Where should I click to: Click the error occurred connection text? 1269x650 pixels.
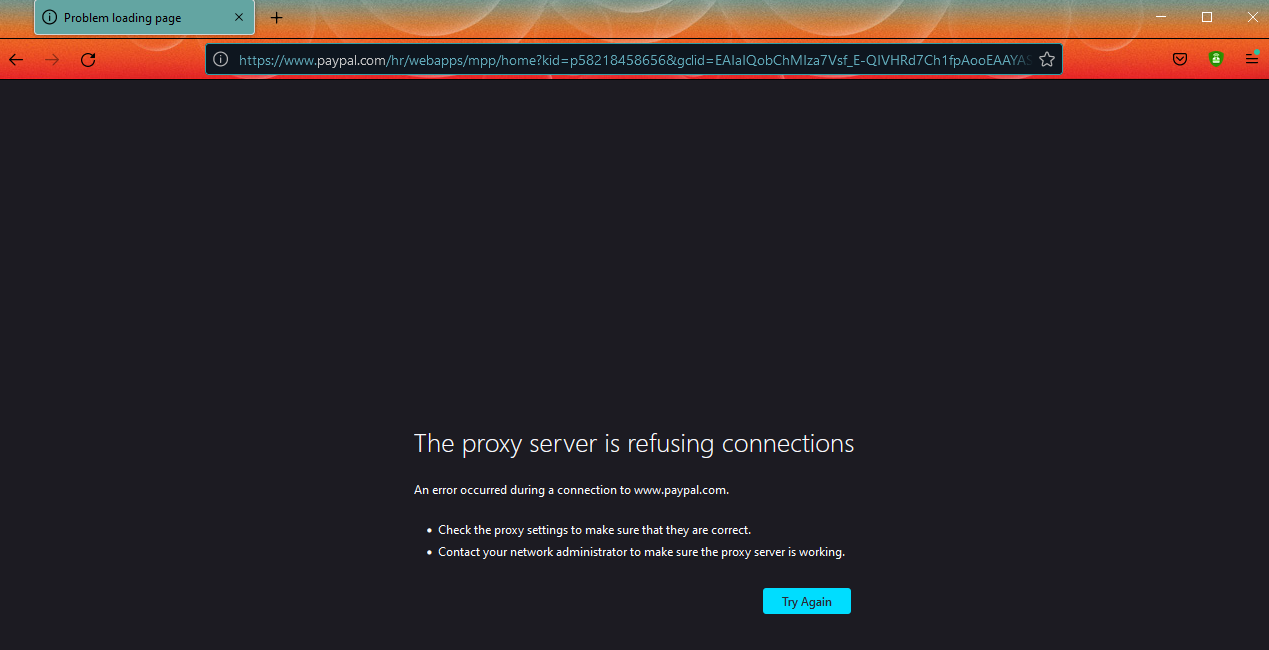pos(571,490)
